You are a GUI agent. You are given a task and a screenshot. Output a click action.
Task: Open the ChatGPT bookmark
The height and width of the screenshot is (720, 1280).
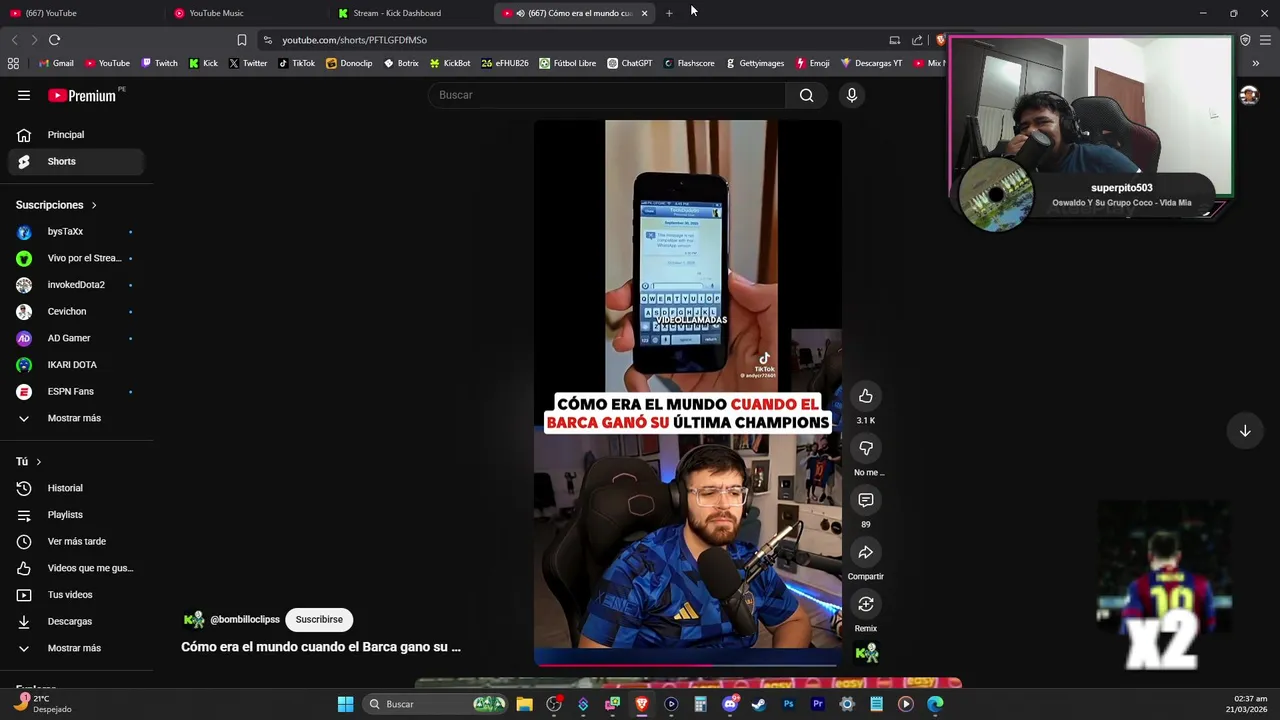[x=629, y=63]
